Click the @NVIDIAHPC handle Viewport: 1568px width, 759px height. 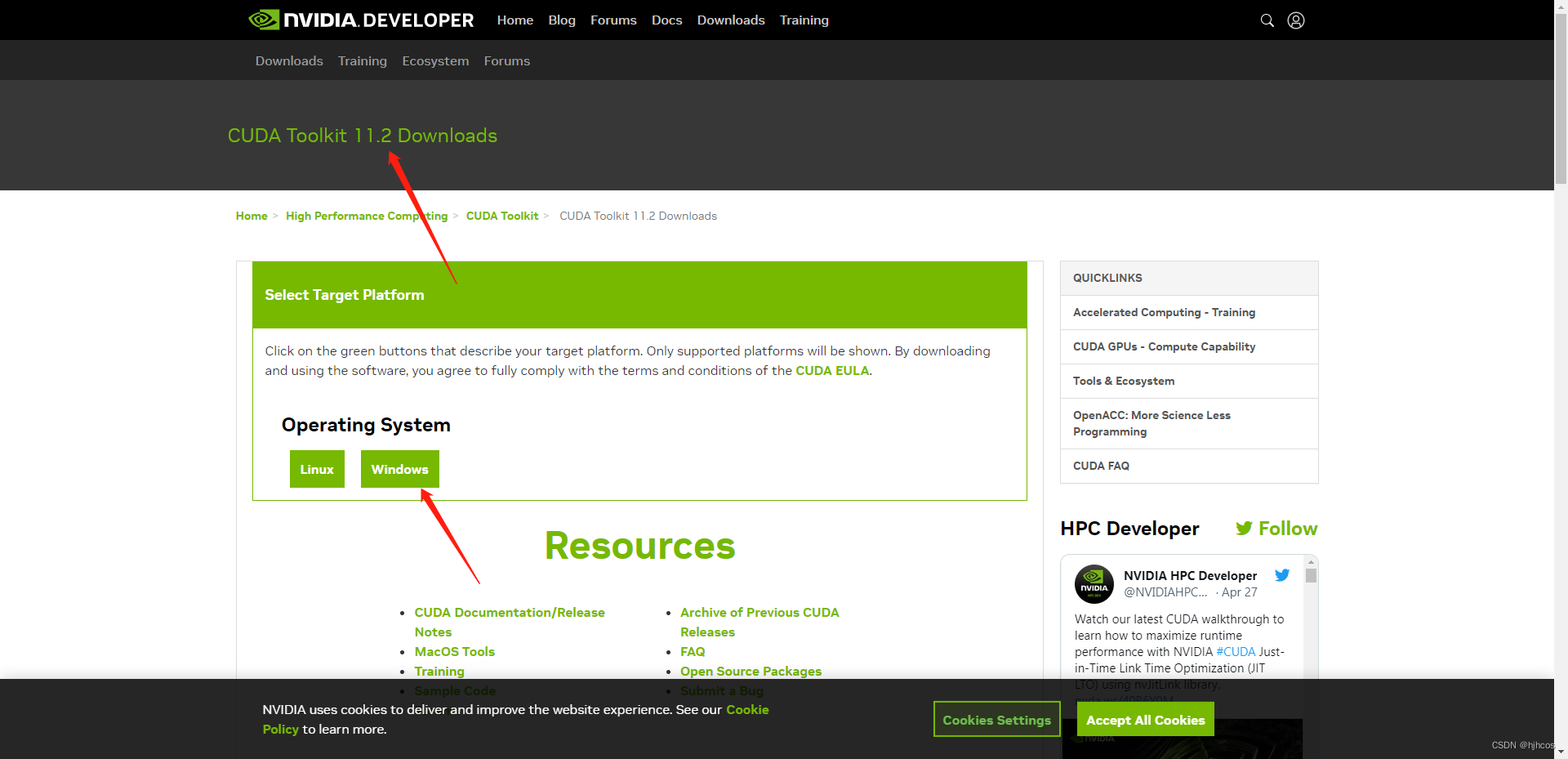tap(1165, 592)
